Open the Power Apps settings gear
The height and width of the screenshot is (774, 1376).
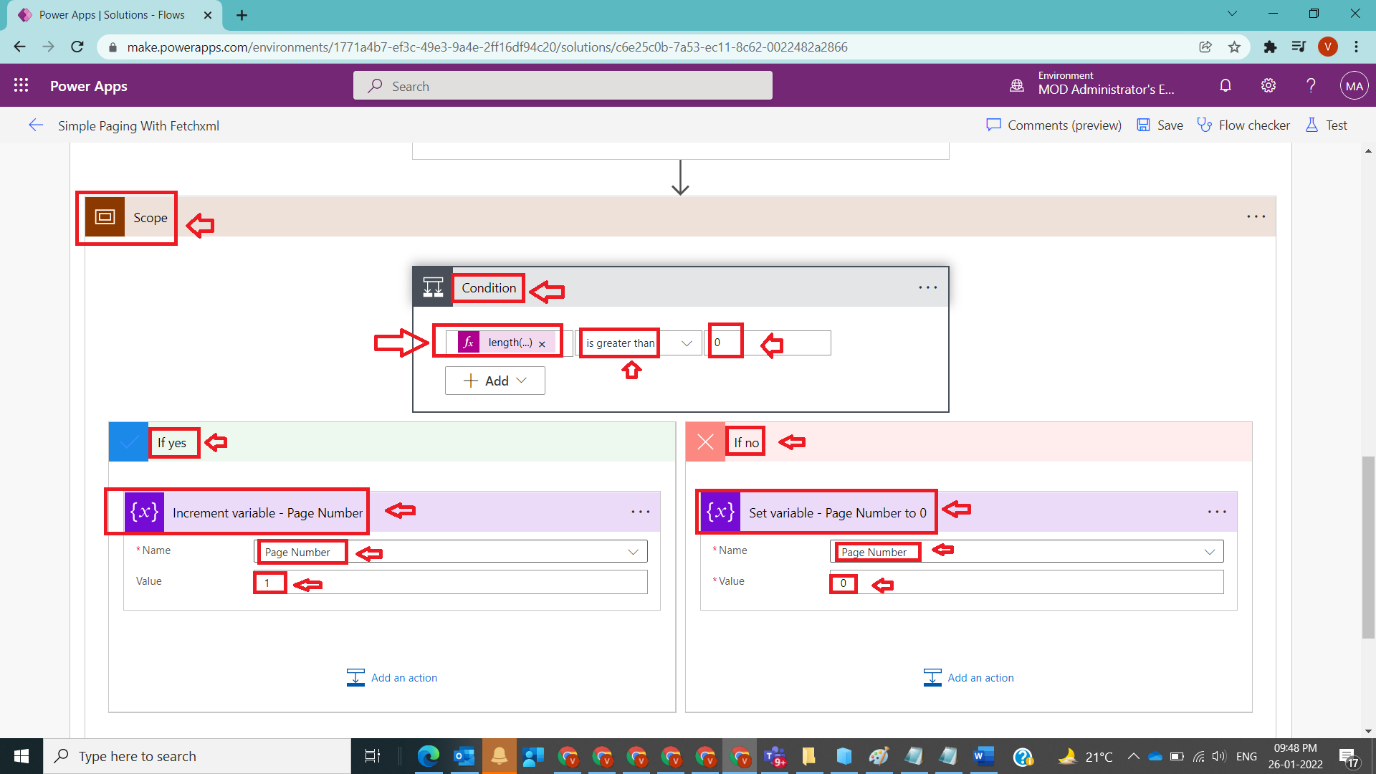(1268, 86)
